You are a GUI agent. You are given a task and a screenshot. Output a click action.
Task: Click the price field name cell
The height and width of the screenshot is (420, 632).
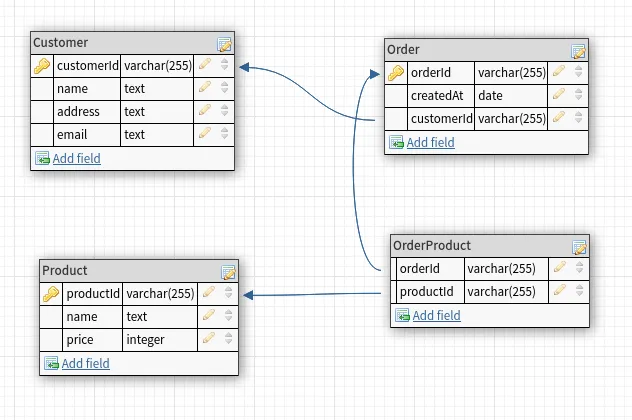[x=92, y=340]
